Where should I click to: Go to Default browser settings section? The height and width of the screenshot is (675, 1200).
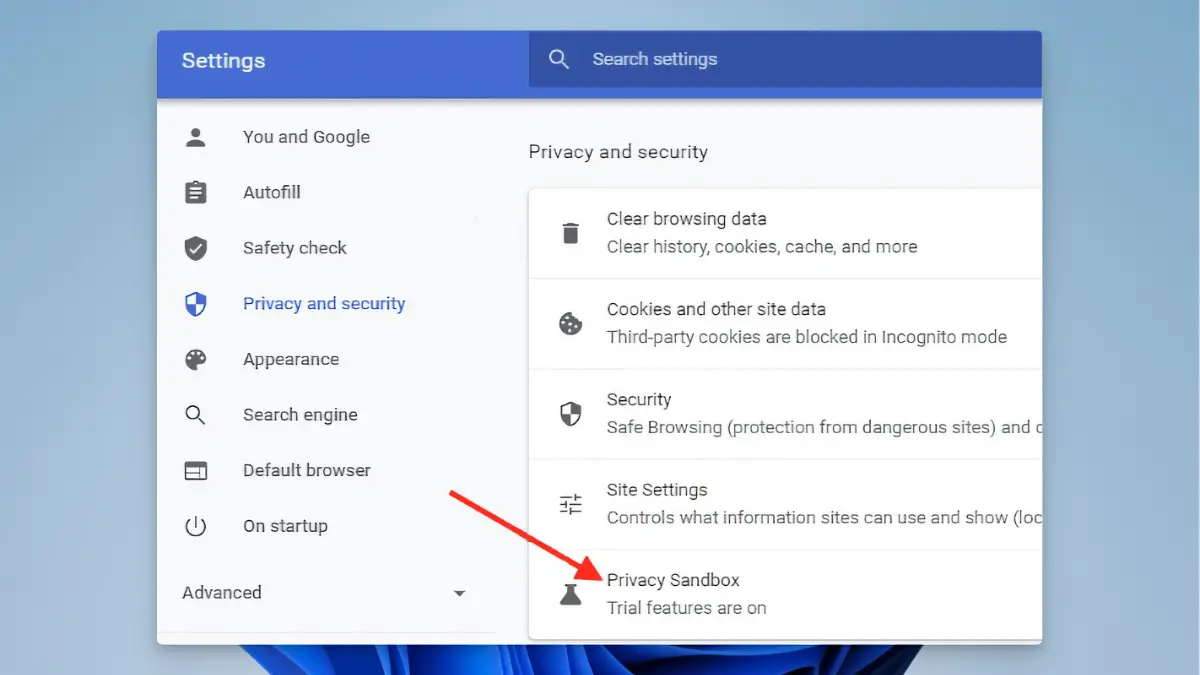pyautogui.click(x=306, y=470)
